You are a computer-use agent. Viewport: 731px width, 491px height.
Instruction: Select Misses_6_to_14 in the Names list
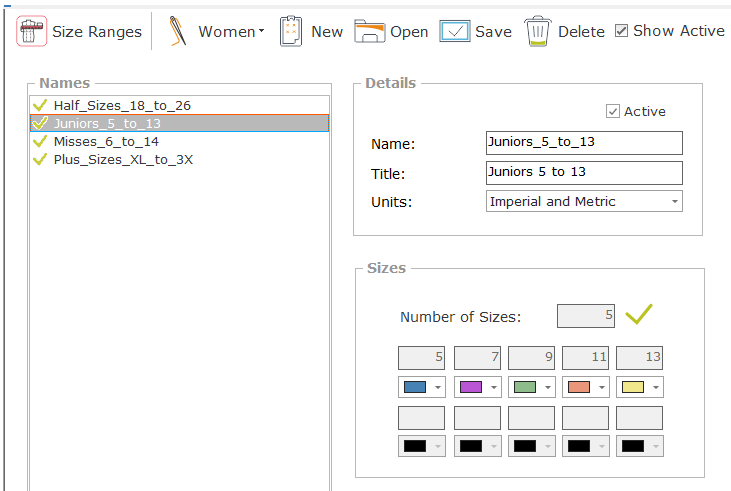click(x=105, y=141)
